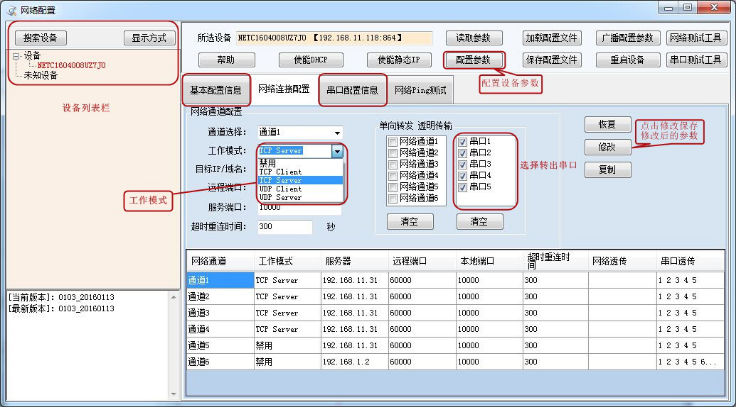The width and height of the screenshot is (736, 408).
Task: Select device NETC1604008UZ7JO in the tree
Action: [x=71, y=65]
